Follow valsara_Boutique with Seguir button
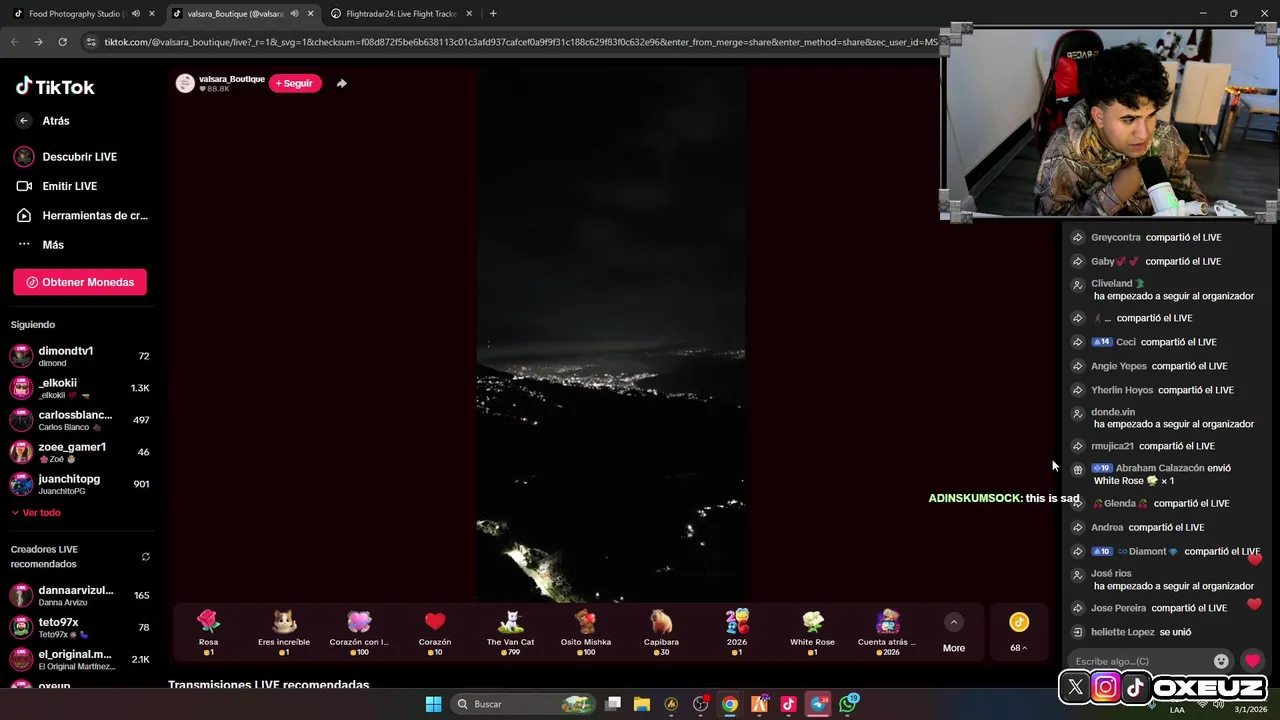 295,83
